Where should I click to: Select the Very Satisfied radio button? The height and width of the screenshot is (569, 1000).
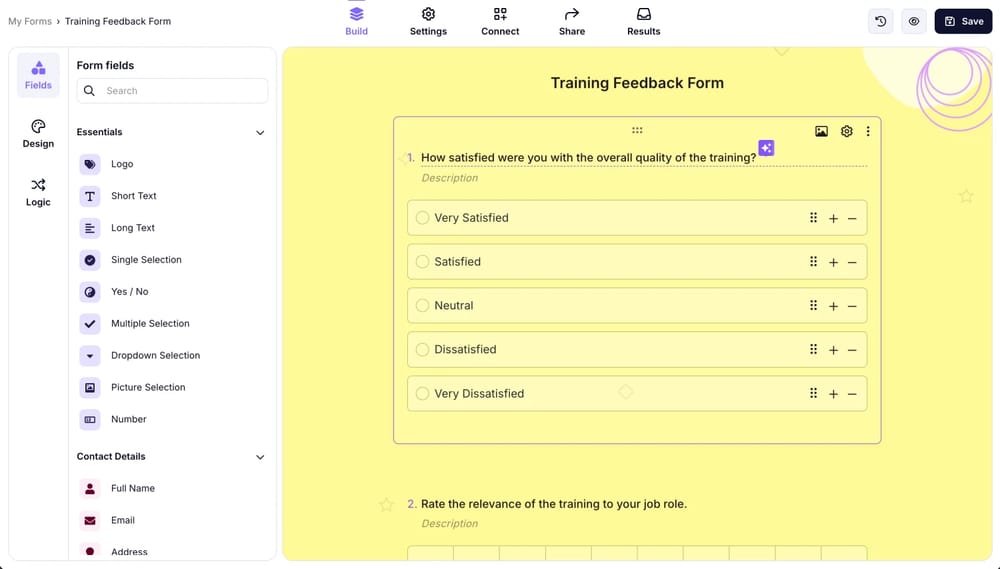point(423,218)
